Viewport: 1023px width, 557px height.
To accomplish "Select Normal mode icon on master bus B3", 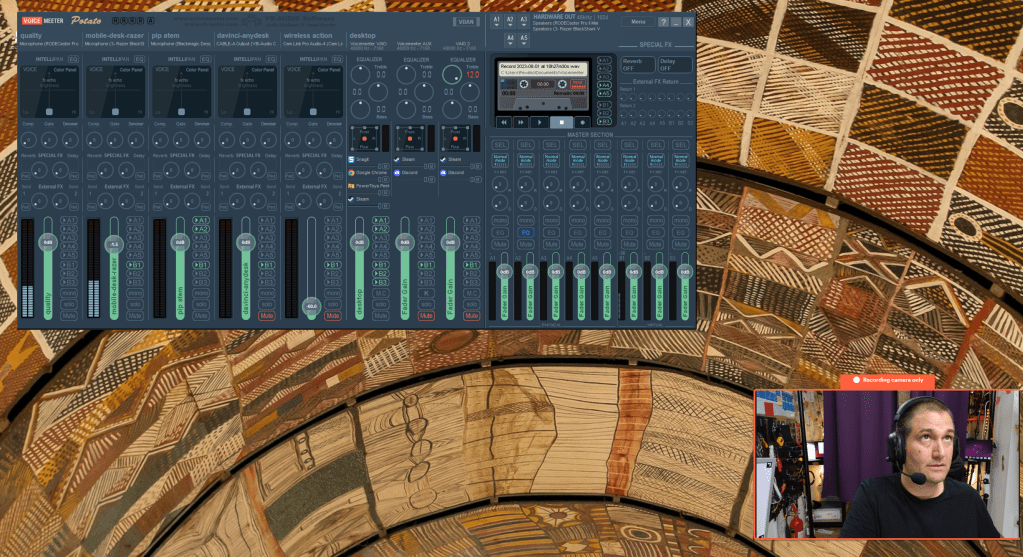I will (x=680, y=158).
